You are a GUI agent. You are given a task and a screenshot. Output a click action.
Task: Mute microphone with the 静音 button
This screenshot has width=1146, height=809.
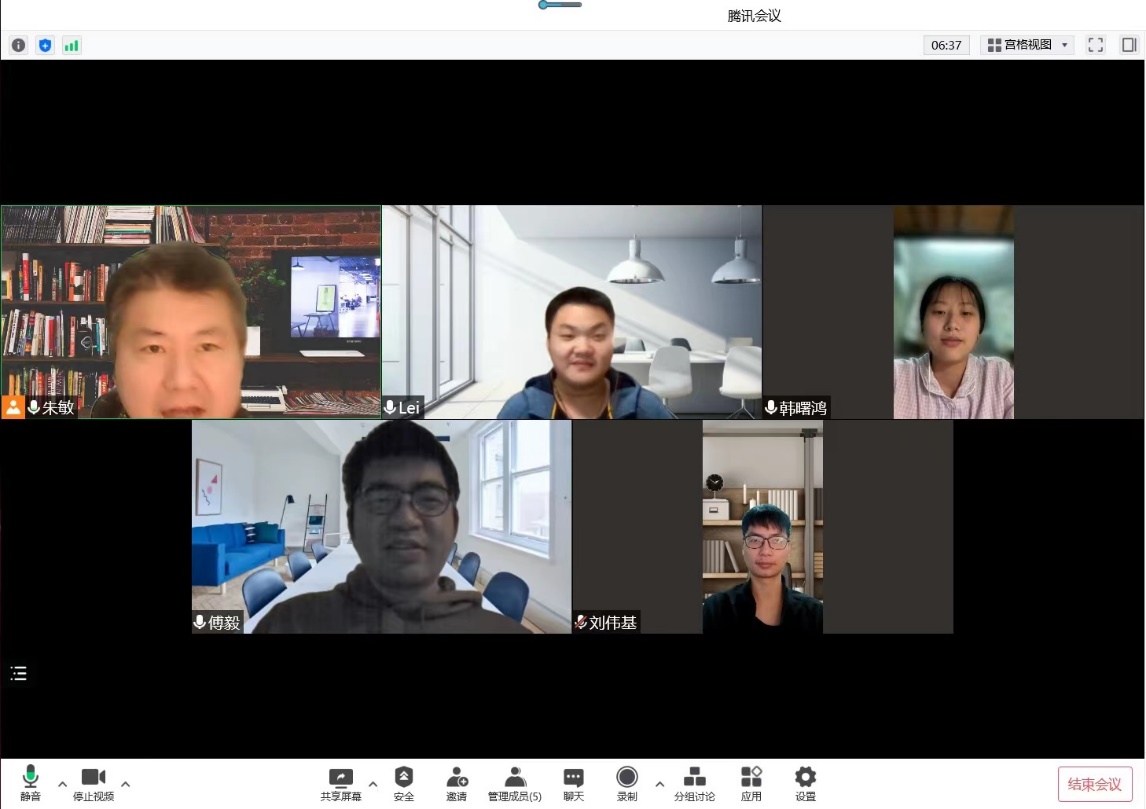(30, 783)
